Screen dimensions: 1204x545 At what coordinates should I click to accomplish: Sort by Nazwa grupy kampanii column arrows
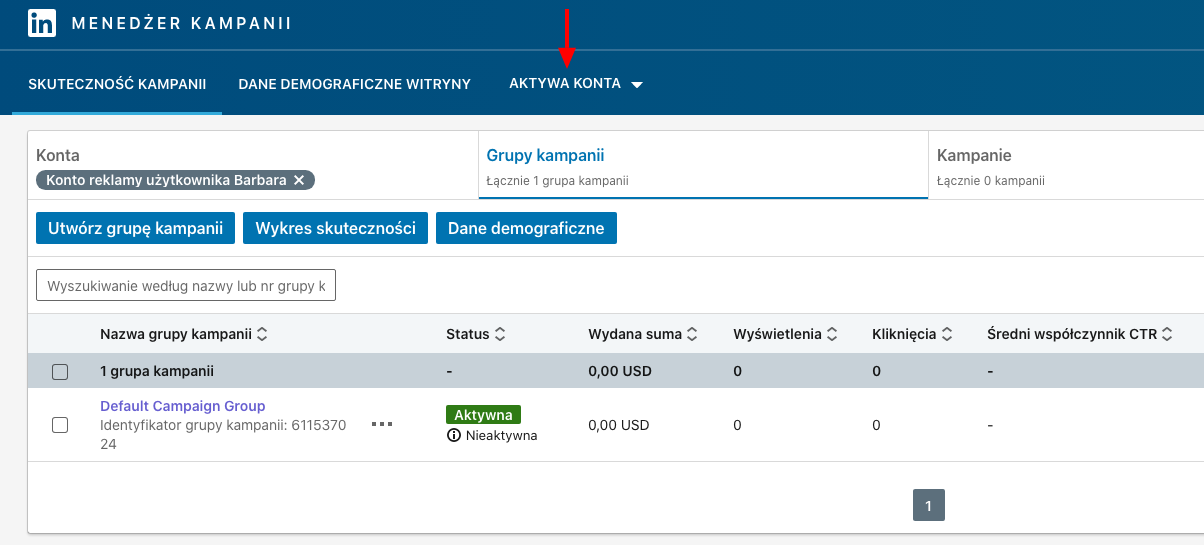pos(263,335)
